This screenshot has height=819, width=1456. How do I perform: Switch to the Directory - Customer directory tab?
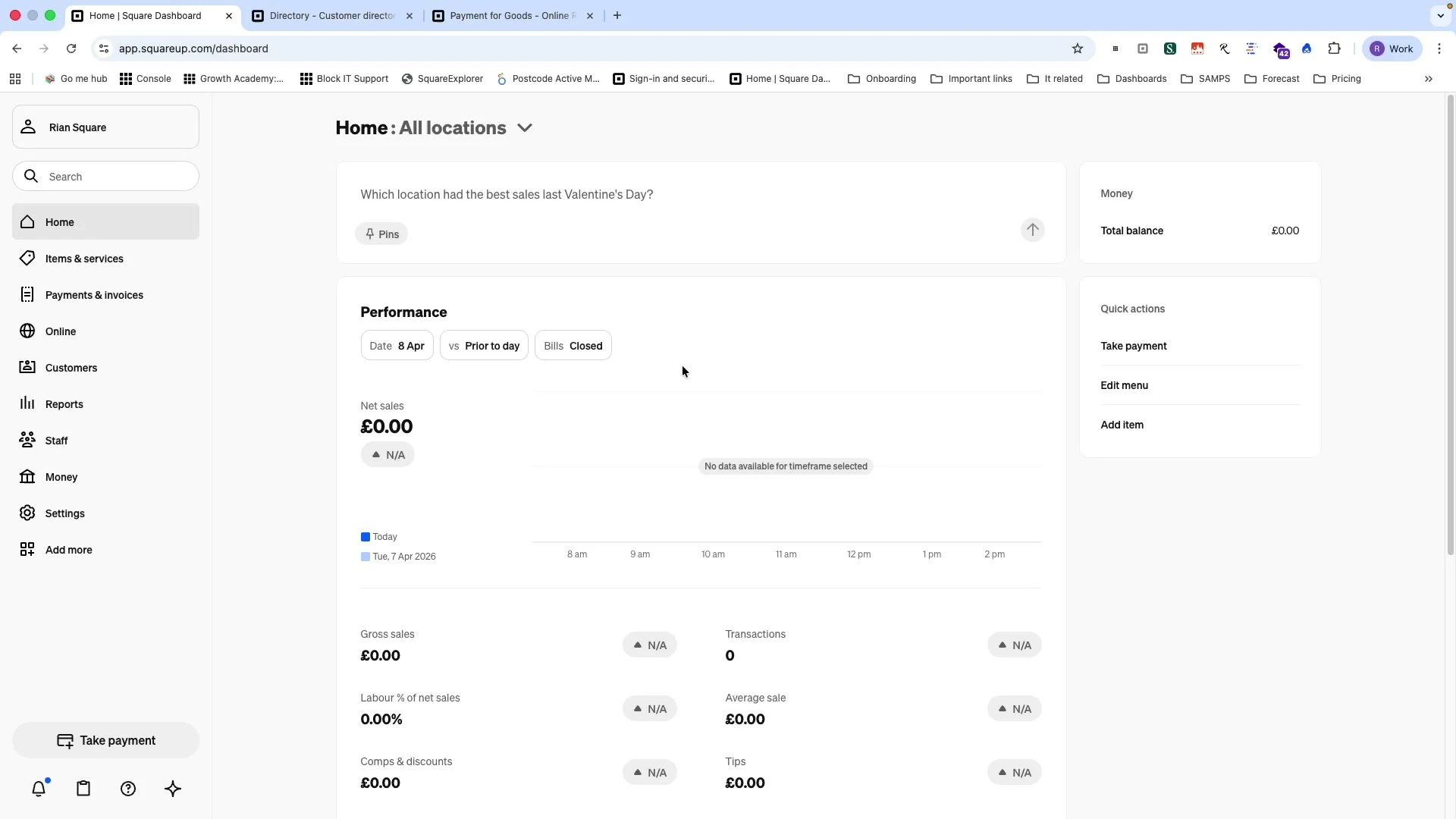(332, 16)
